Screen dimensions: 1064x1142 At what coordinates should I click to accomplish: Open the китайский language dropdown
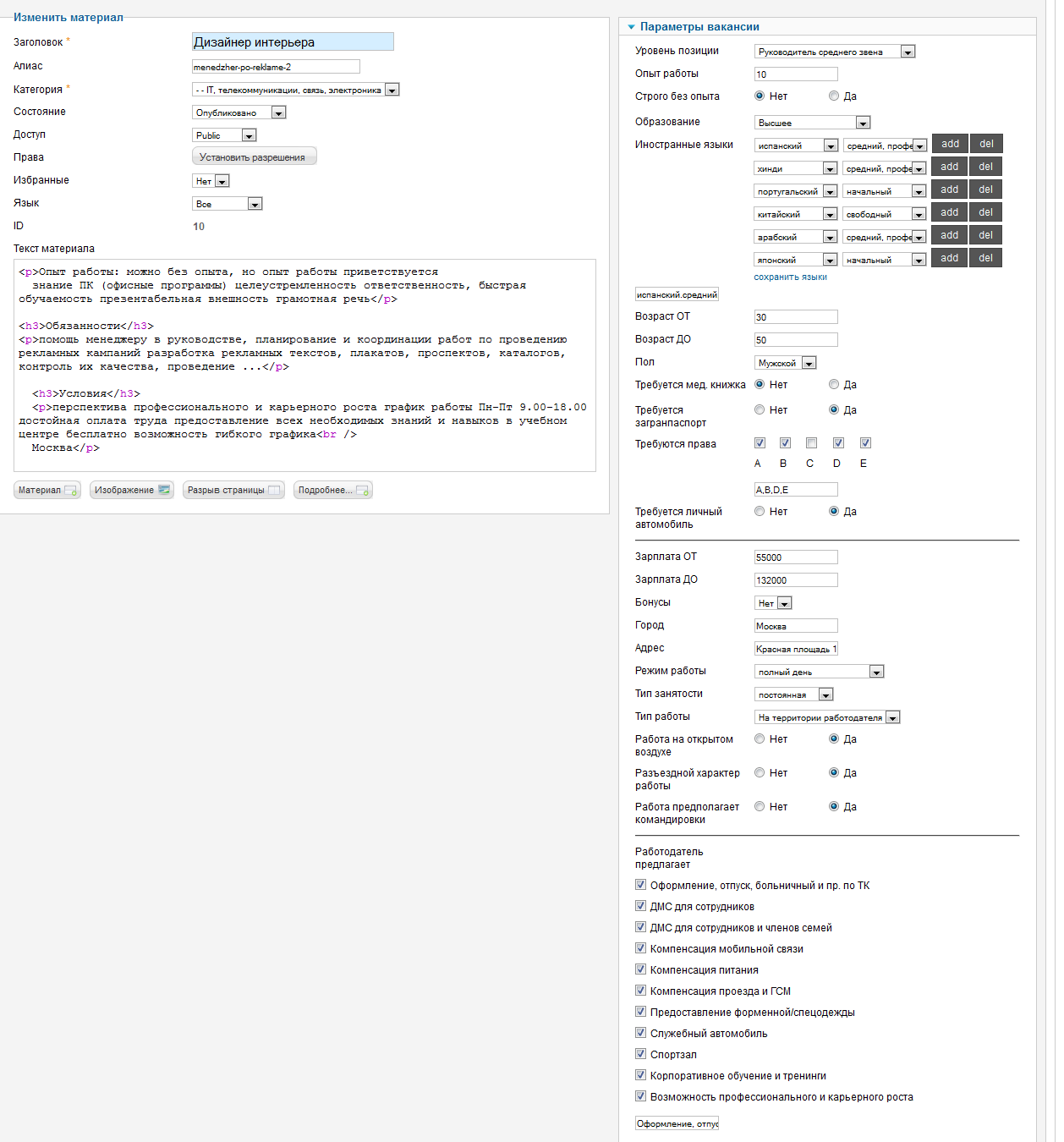point(796,214)
